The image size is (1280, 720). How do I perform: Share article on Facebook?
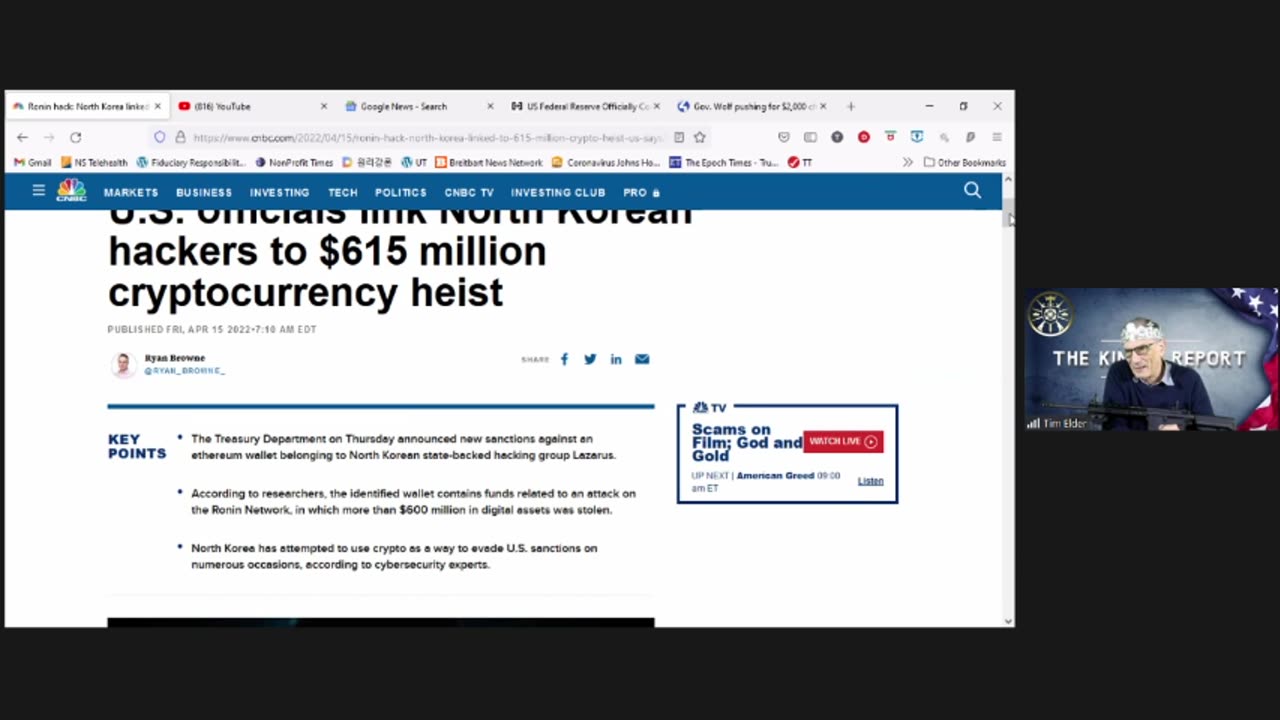click(x=564, y=359)
